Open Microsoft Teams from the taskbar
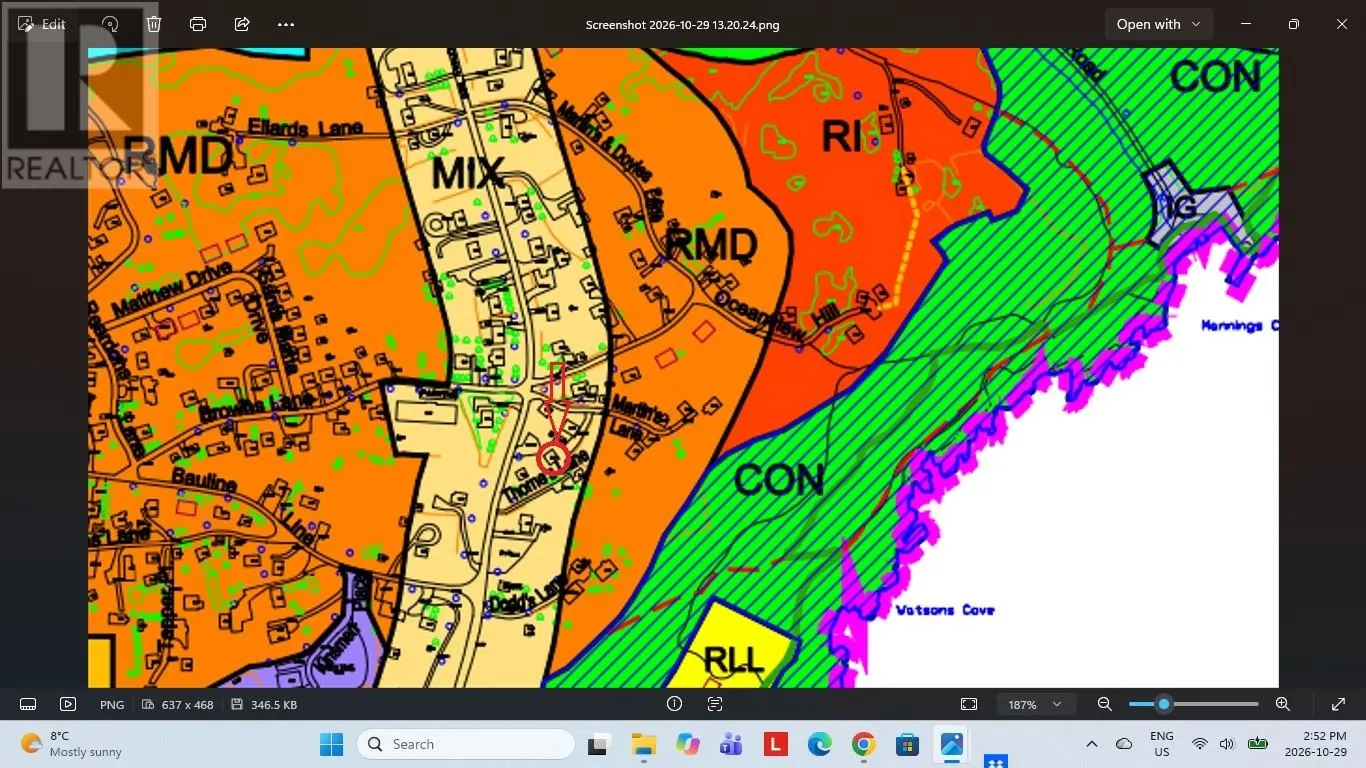Image resolution: width=1366 pixels, height=768 pixels. (731, 744)
